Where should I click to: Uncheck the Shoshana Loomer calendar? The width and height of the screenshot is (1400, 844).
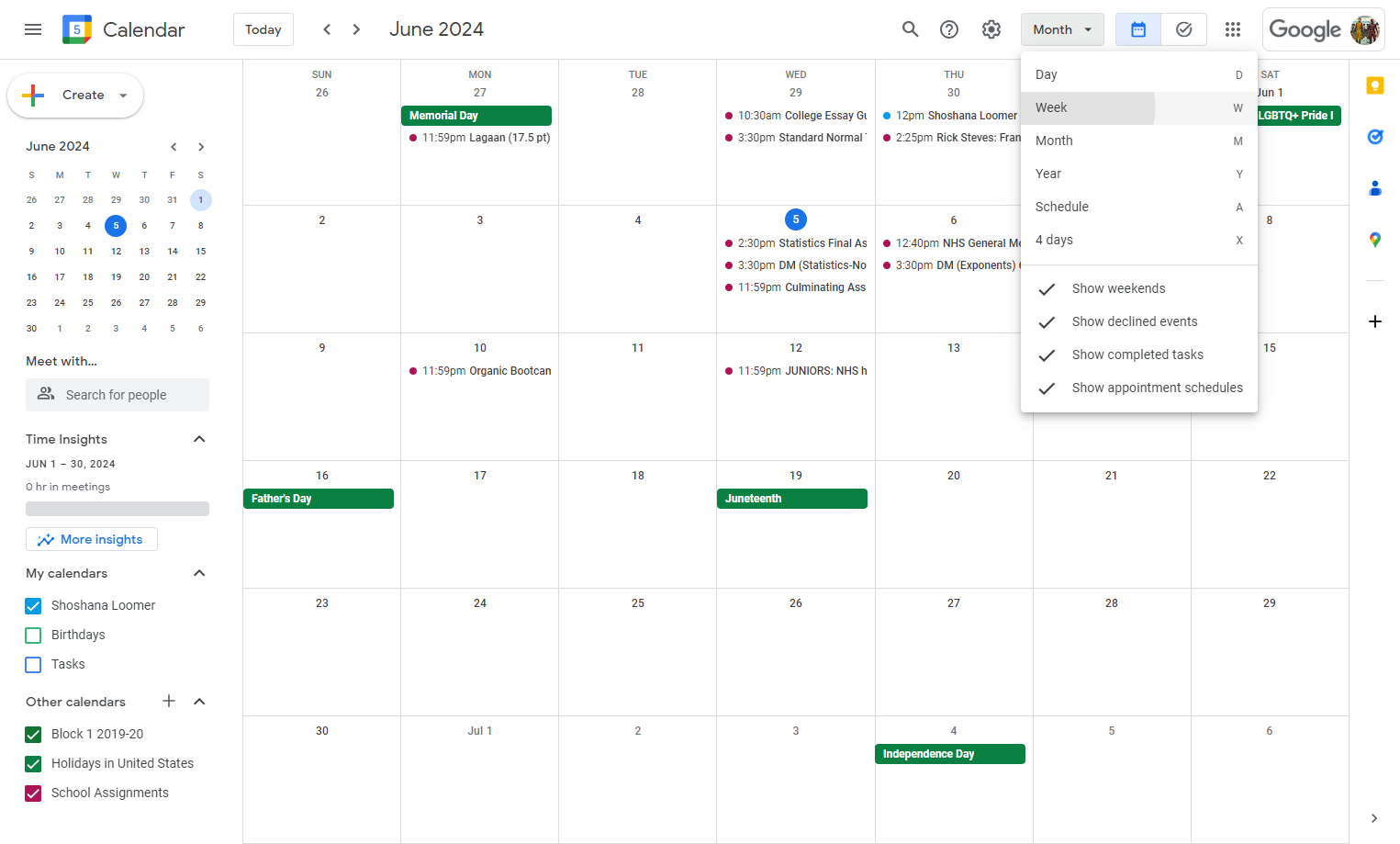33,606
